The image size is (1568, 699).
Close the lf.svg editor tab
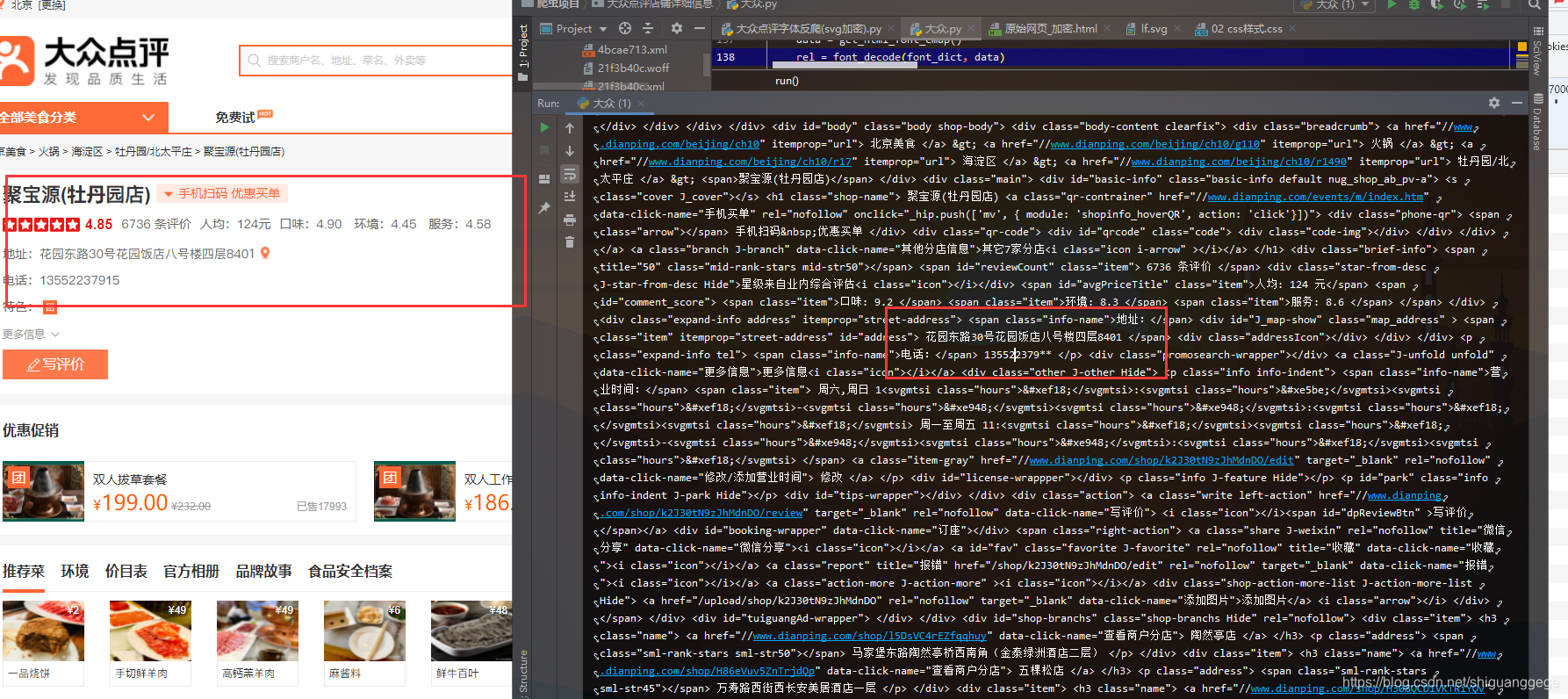(1178, 29)
